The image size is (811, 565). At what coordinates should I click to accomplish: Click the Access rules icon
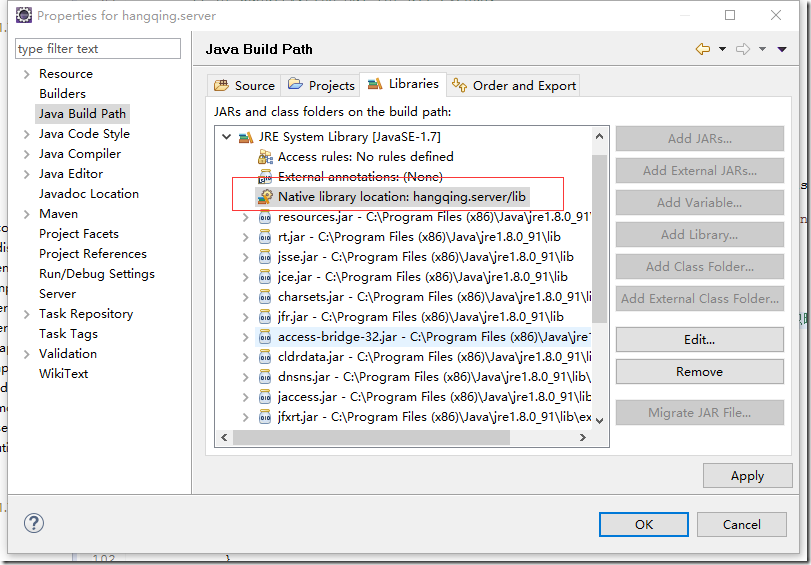(265, 157)
